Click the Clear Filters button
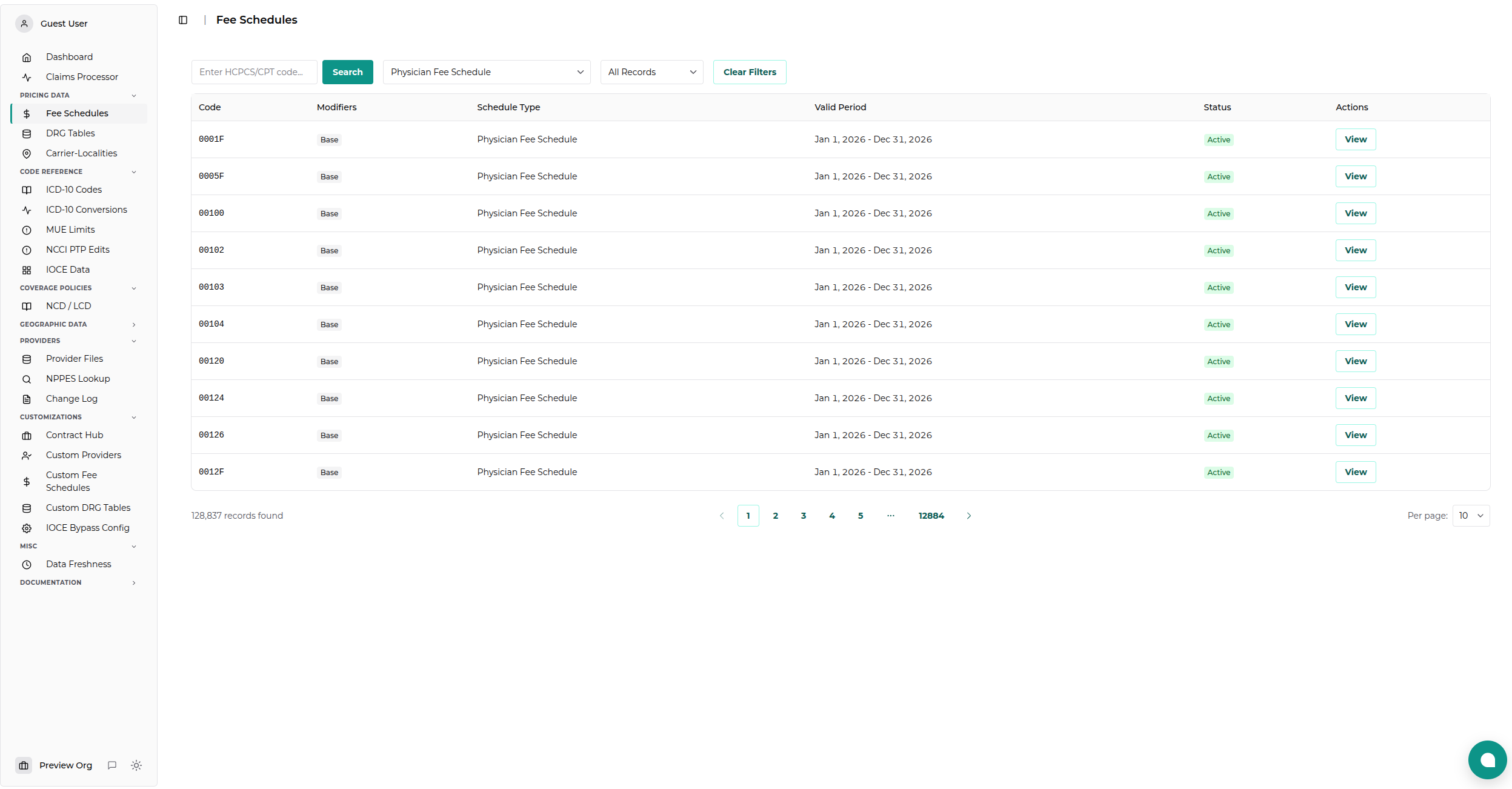Viewport: 1512px width, 789px height. pyautogui.click(x=750, y=72)
